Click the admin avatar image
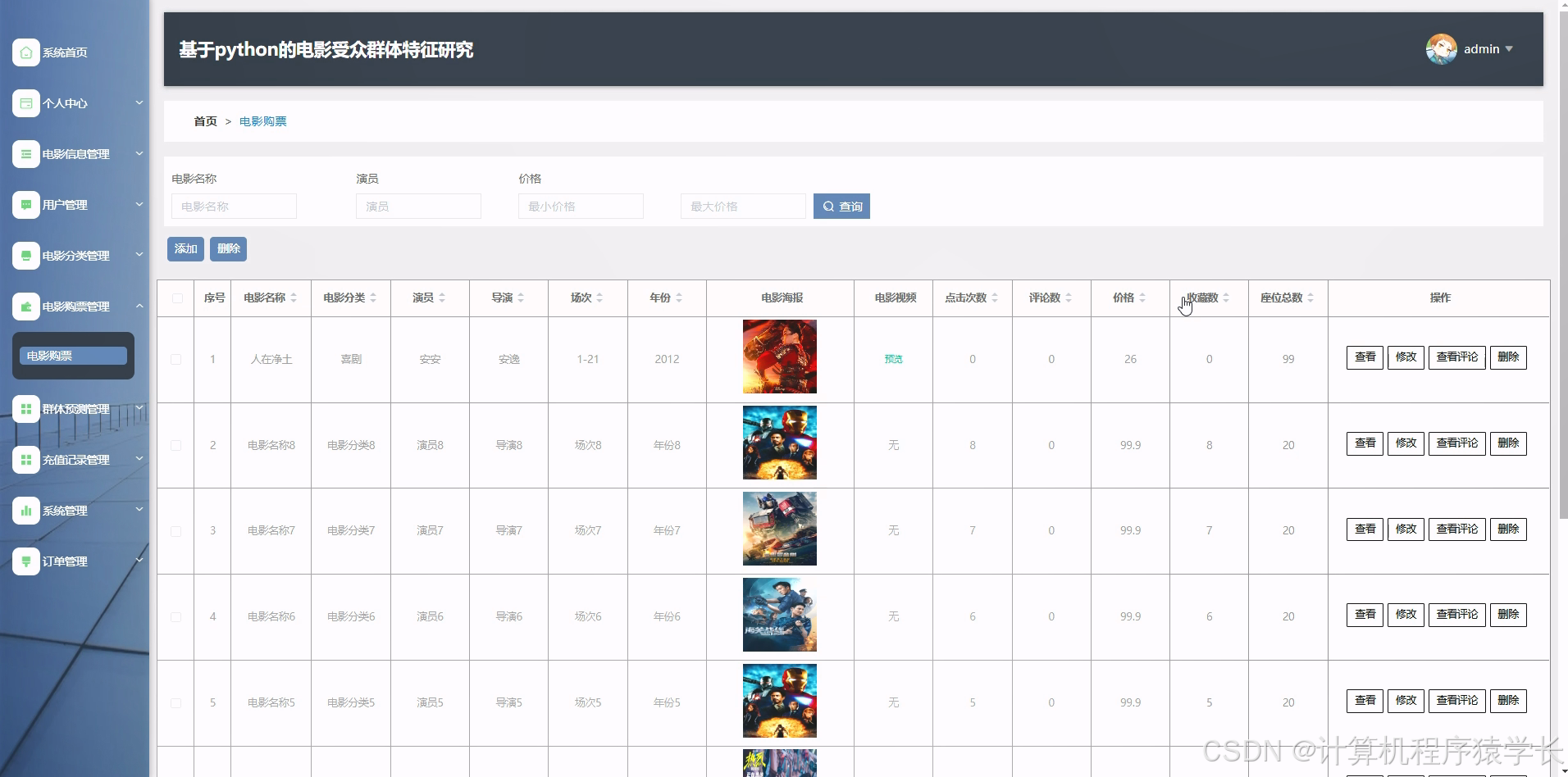 1441,49
